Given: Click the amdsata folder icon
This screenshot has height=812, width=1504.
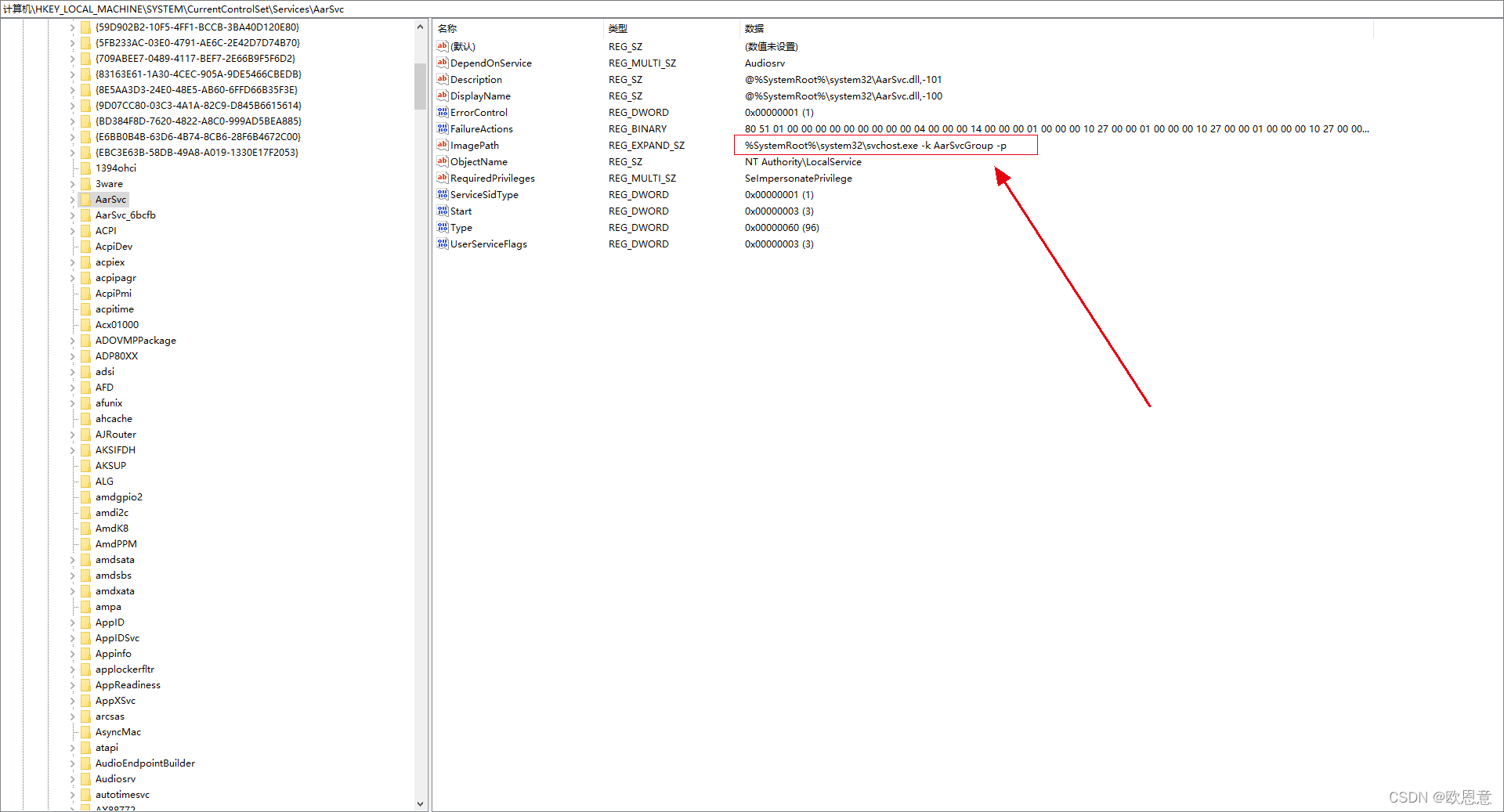Looking at the screenshot, I should click(85, 560).
